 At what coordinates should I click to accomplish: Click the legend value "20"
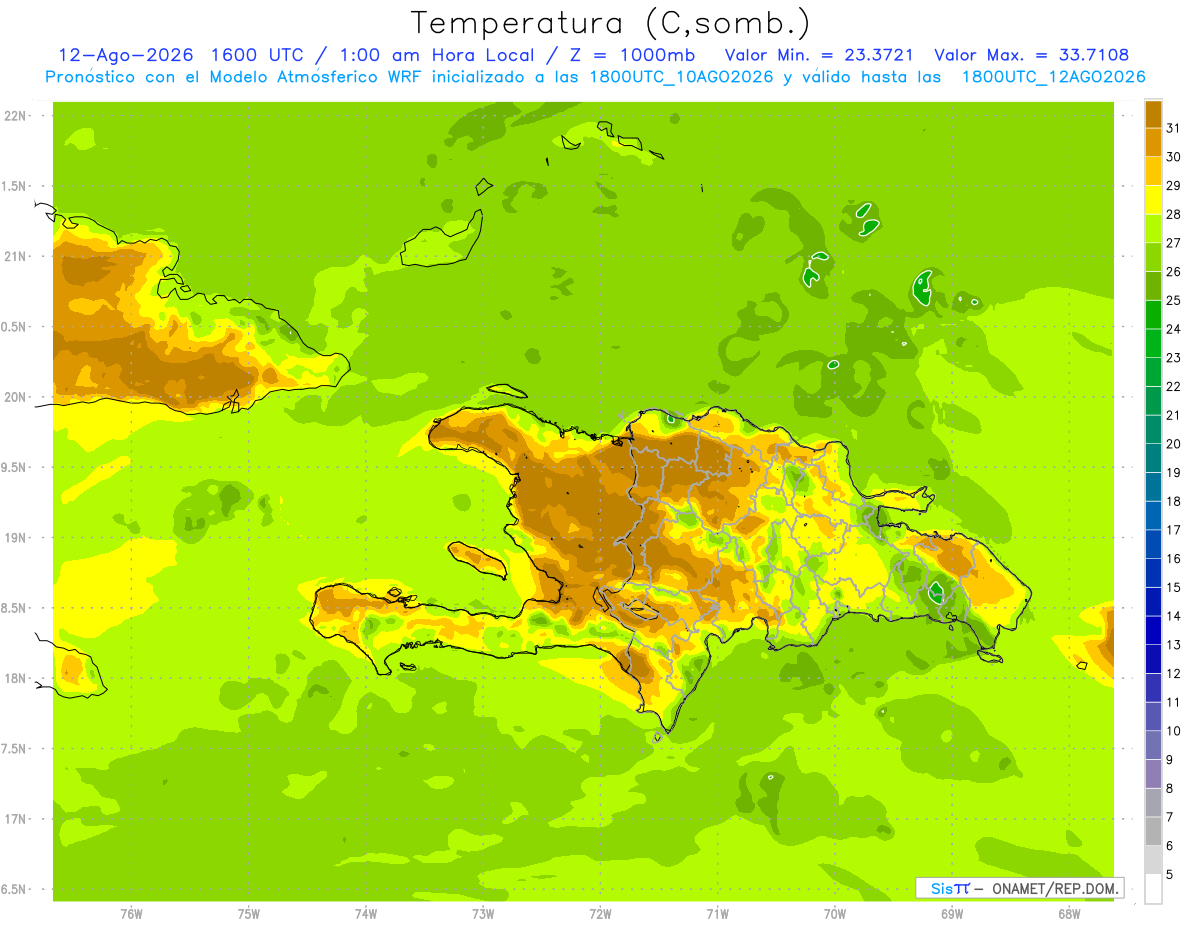1173,444
